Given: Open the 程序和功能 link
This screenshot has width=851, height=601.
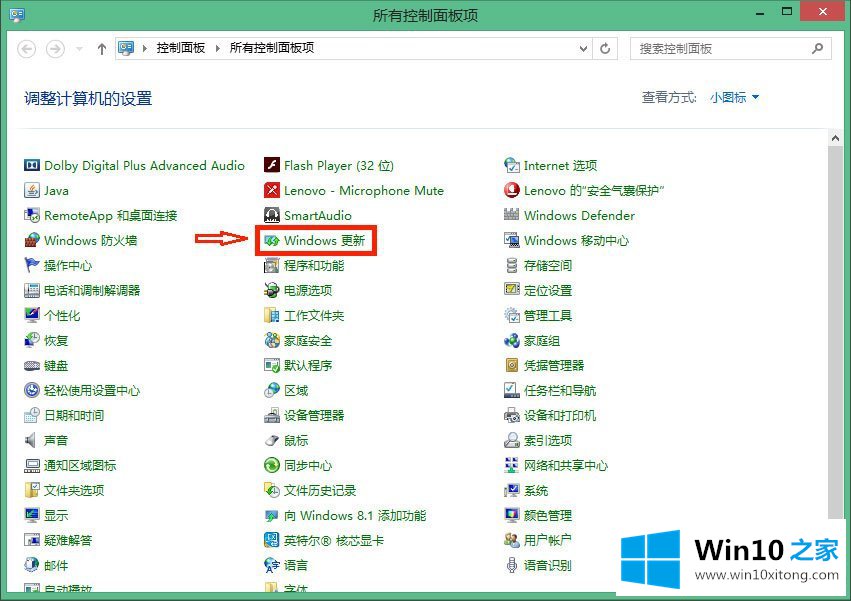Looking at the screenshot, I should click(x=314, y=265).
